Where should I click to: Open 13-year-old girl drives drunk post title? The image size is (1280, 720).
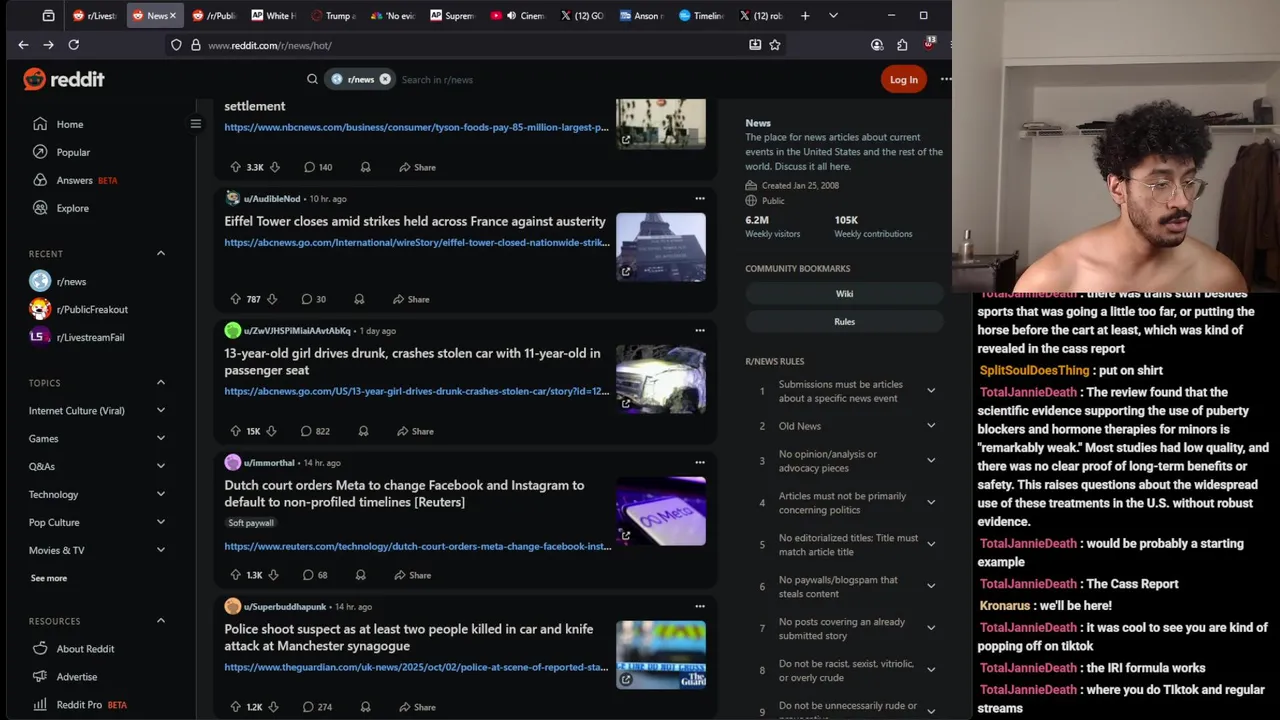412,361
